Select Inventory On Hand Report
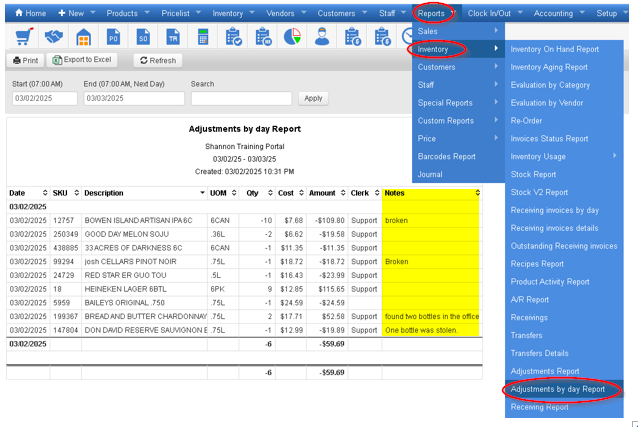Image resolution: width=638 pixels, height=427 pixels. point(564,49)
